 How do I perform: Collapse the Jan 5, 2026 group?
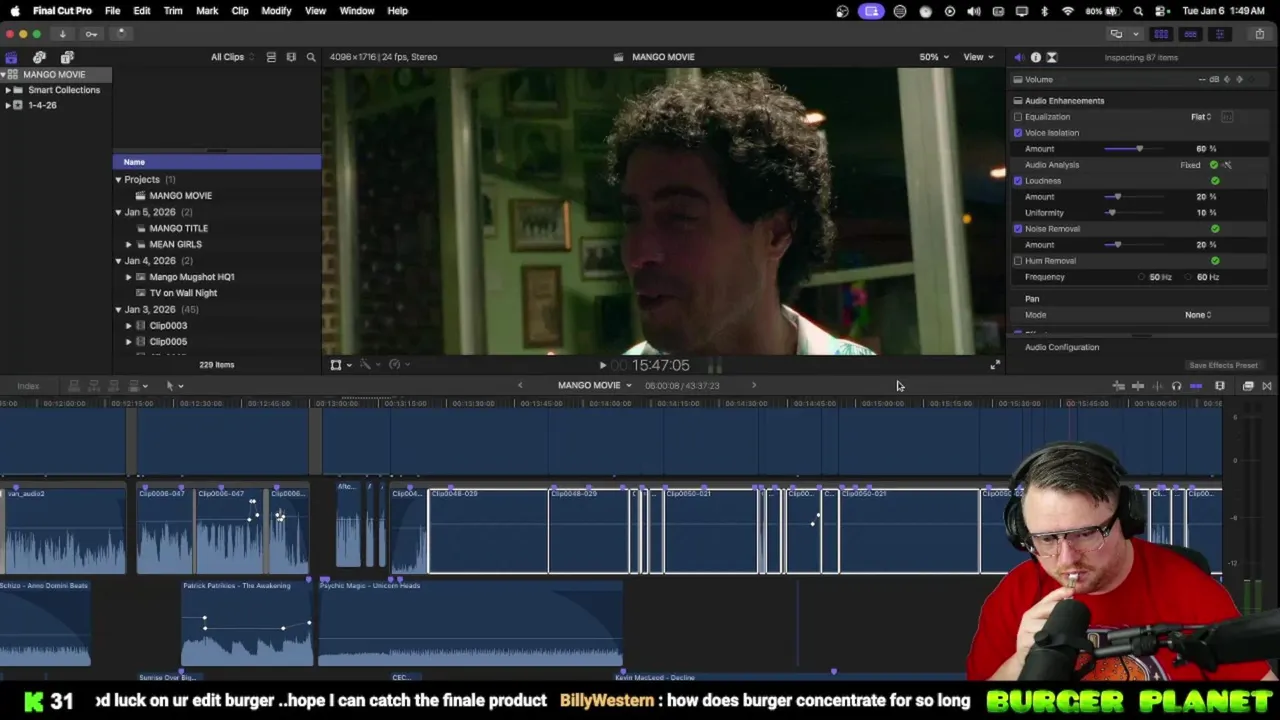(118, 212)
